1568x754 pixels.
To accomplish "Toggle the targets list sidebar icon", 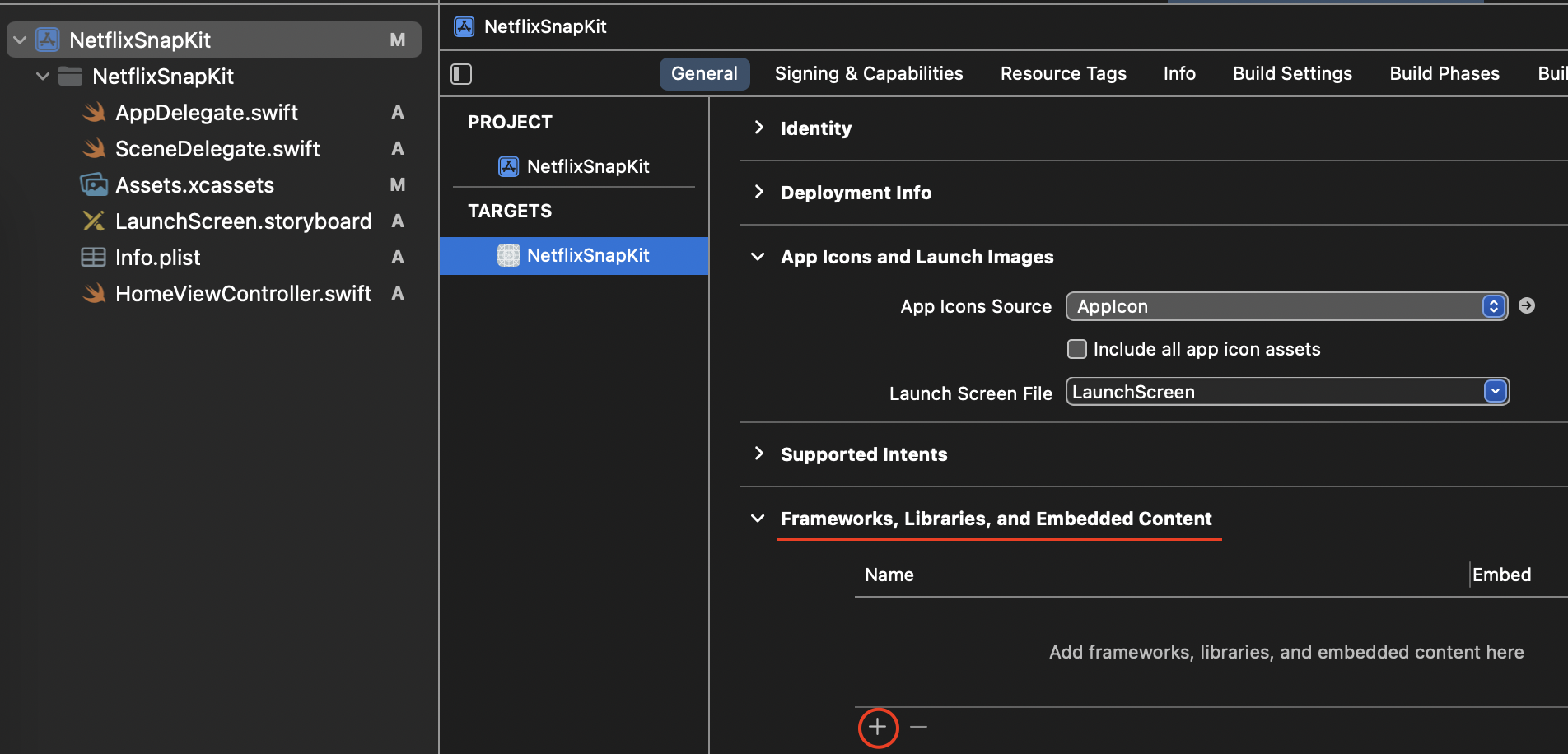I will pyautogui.click(x=461, y=74).
